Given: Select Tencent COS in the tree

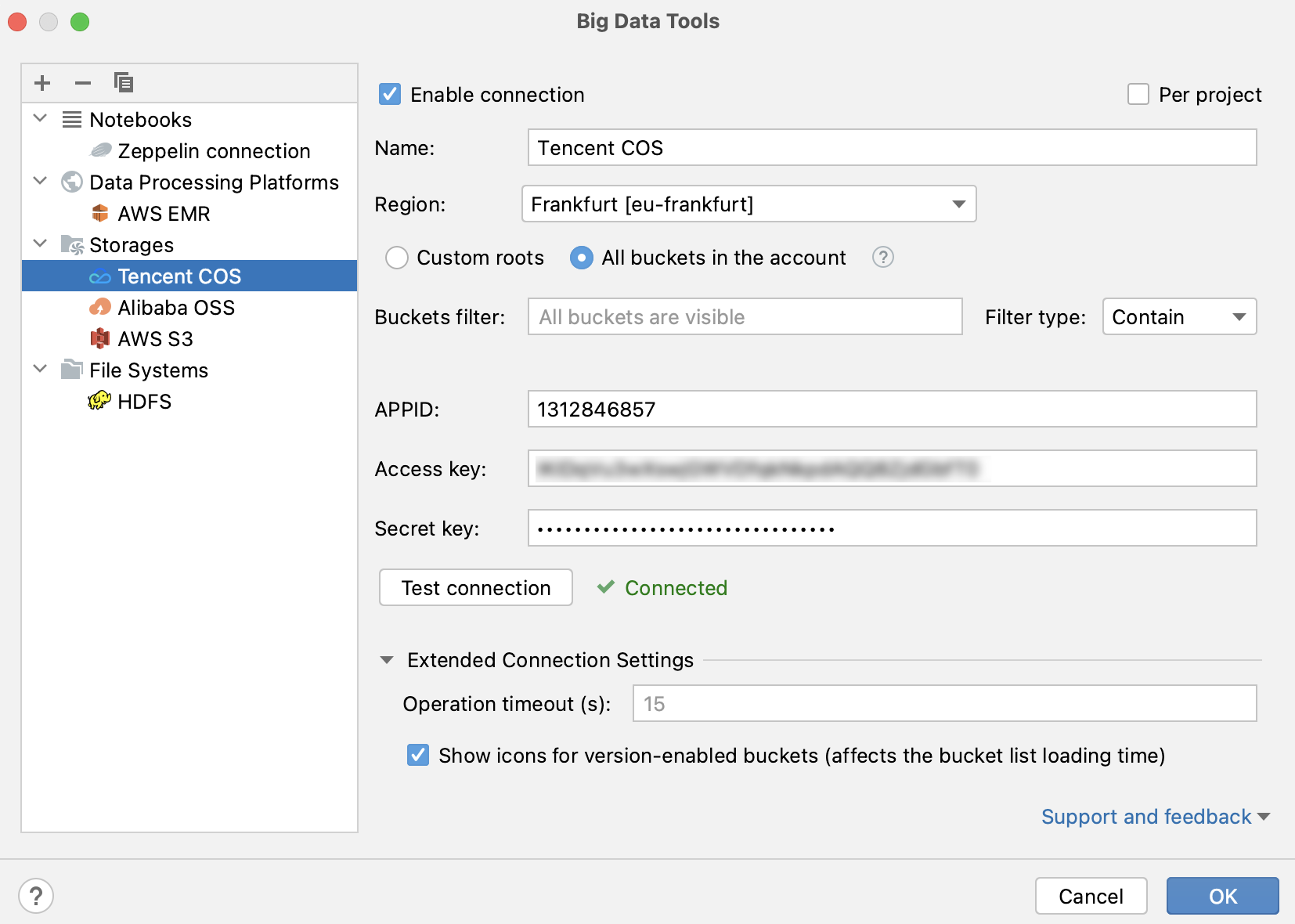Looking at the screenshot, I should point(179,276).
